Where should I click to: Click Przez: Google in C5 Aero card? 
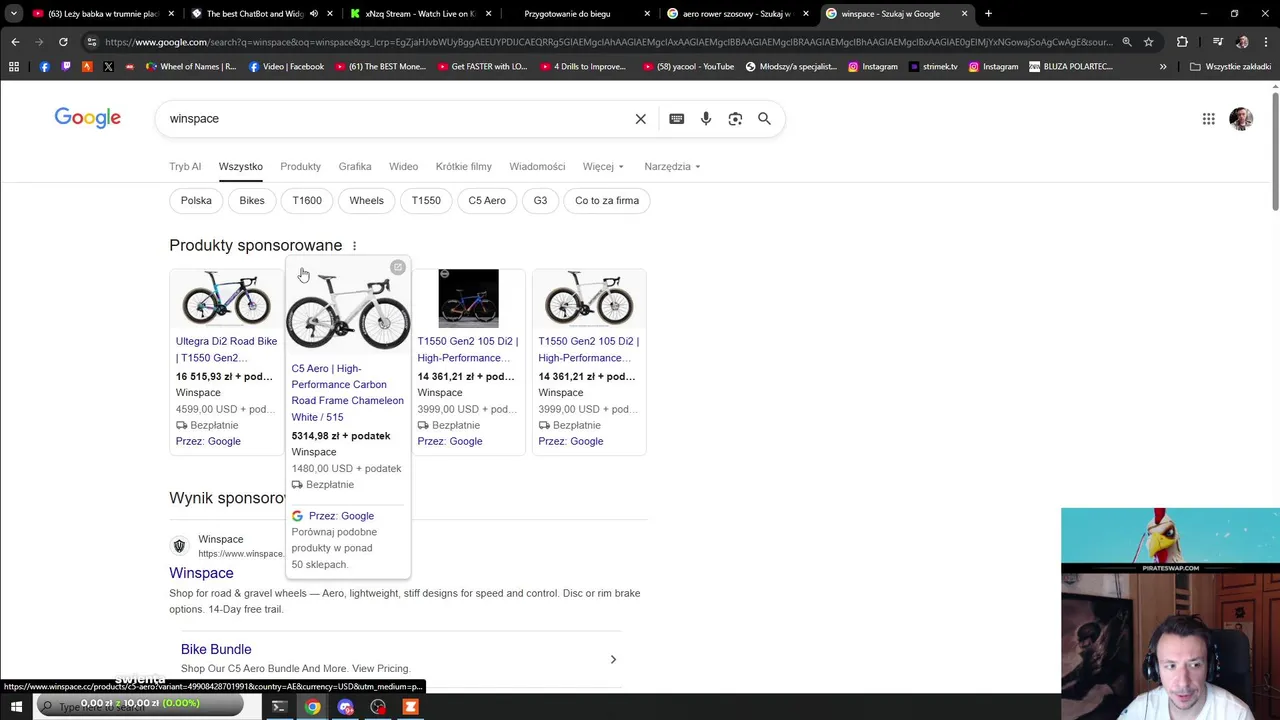[341, 516]
